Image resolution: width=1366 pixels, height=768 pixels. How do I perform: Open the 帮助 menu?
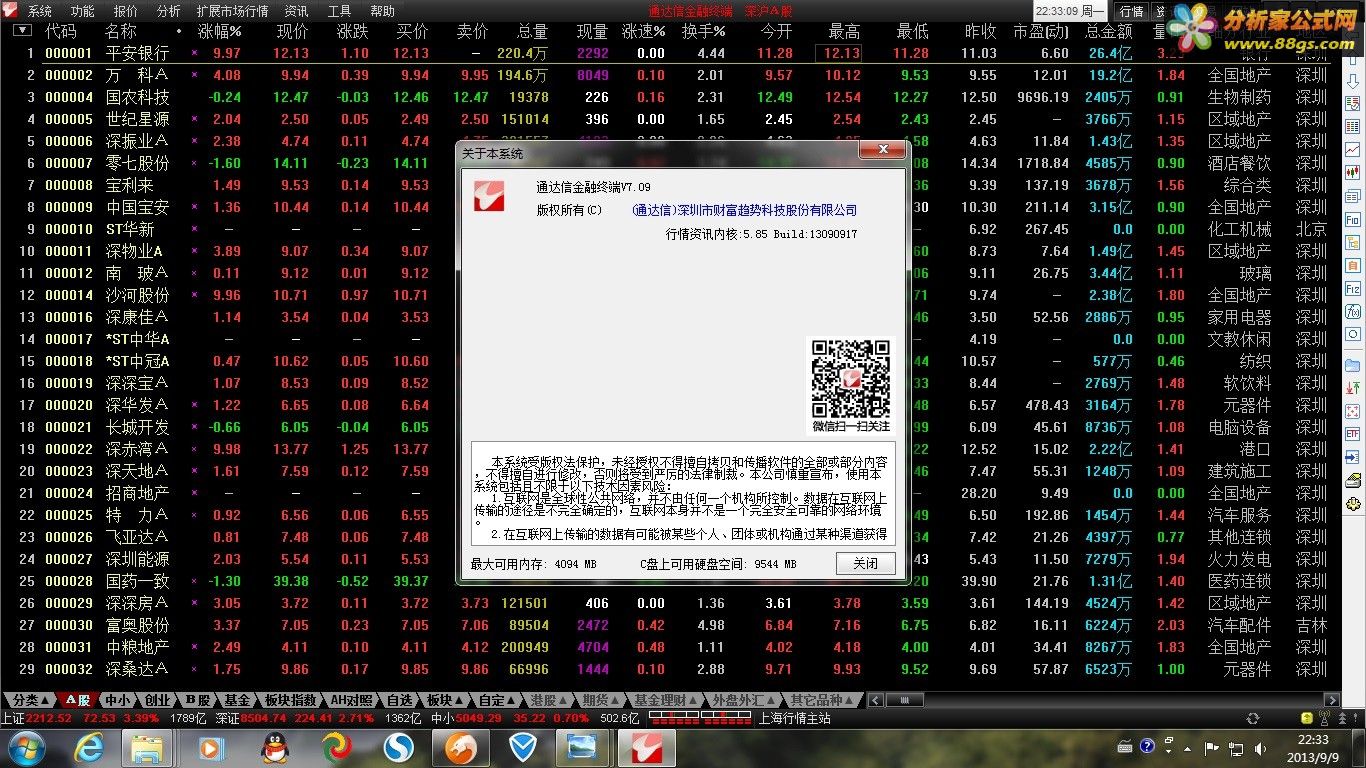coord(383,11)
